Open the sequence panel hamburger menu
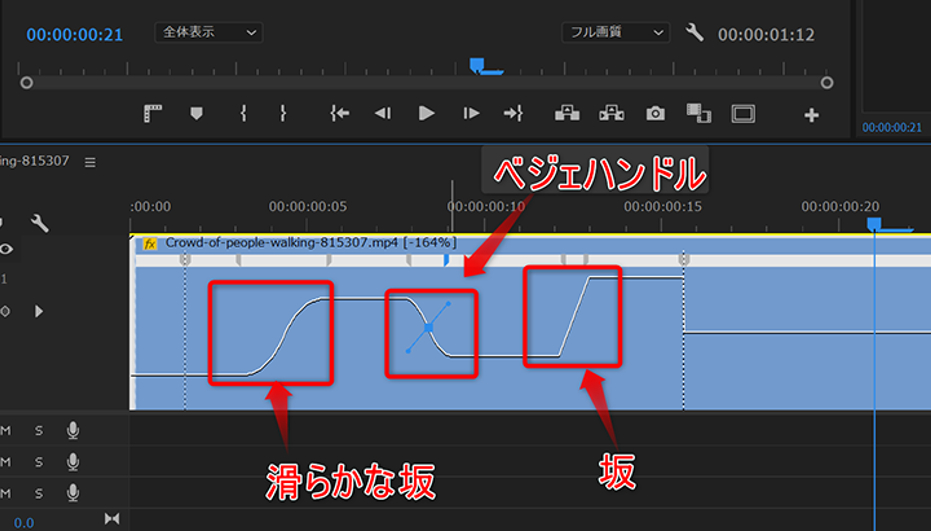 coord(90,162)
